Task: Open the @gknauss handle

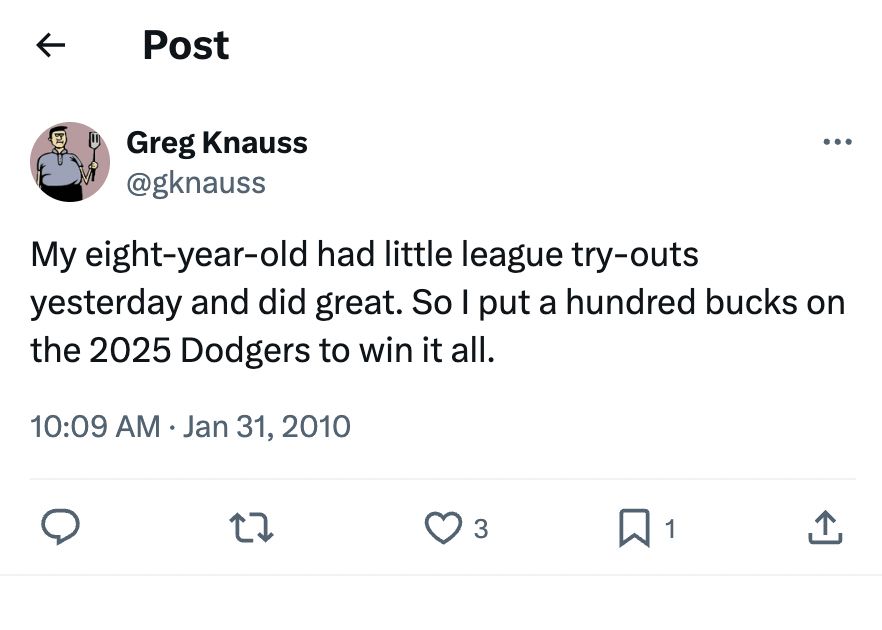Action: [196, 182]
